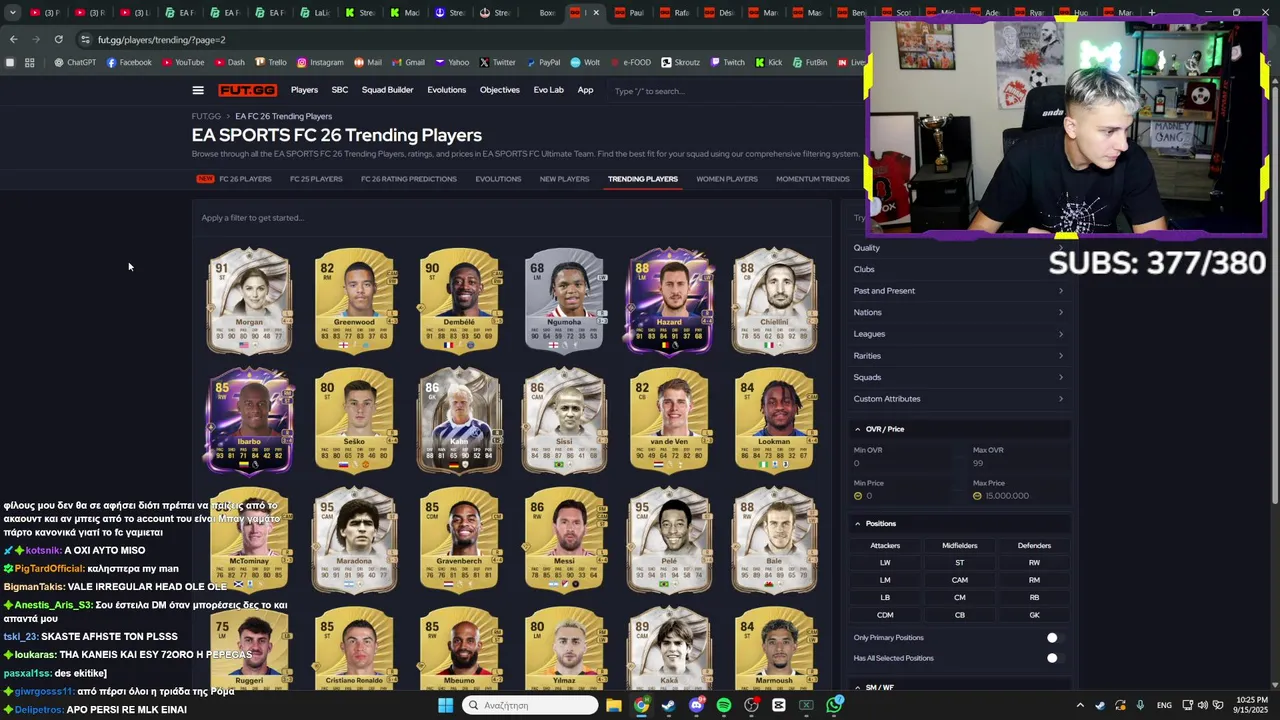Open the Kick bookmark
Screen dimensions: 1280x720
(769, 62)
